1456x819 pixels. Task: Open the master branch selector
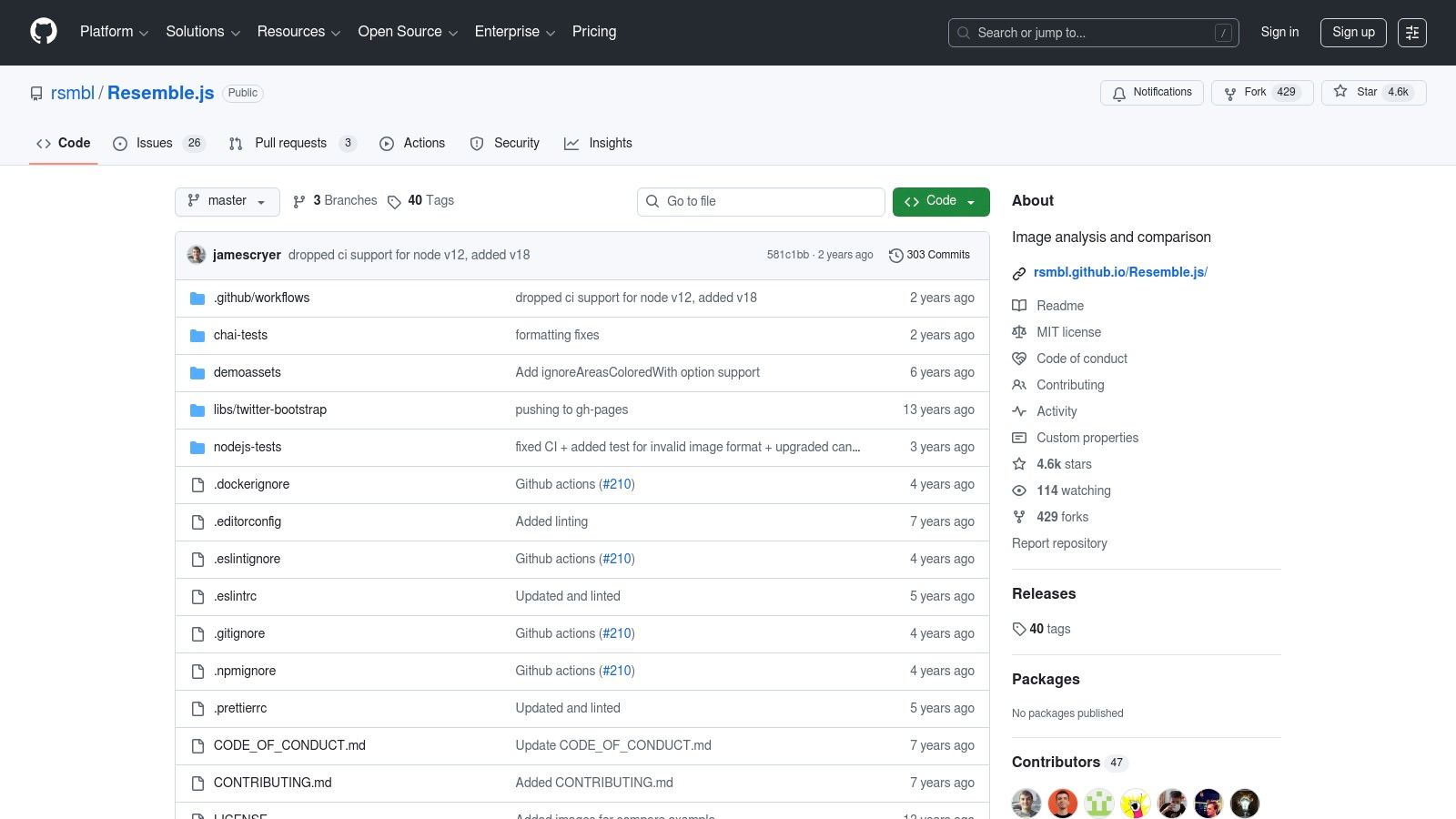[227, 201]
